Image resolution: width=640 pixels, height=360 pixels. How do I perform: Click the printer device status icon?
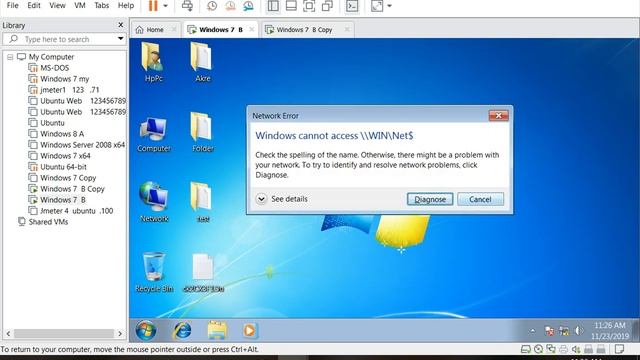coord(563,349)
